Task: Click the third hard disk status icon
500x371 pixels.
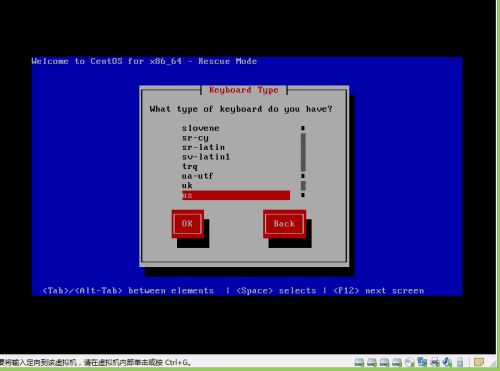Action: [384, 362]
